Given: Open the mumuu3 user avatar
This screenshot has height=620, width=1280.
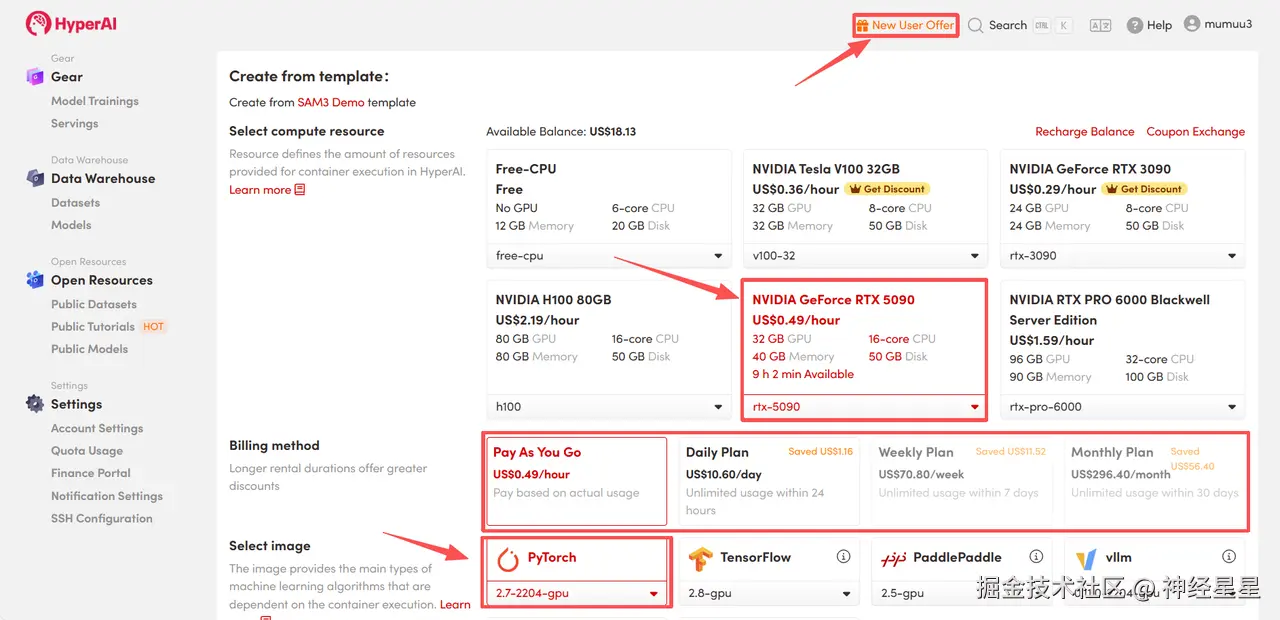Looking at the screenshot, I should point(1192,24).
